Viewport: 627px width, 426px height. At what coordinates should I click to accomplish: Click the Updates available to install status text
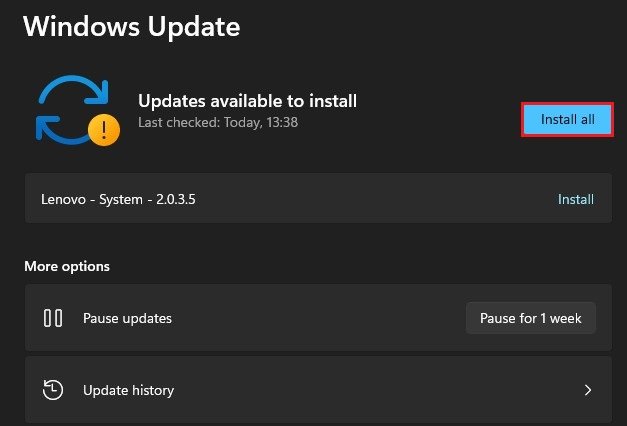click(247, 100)
